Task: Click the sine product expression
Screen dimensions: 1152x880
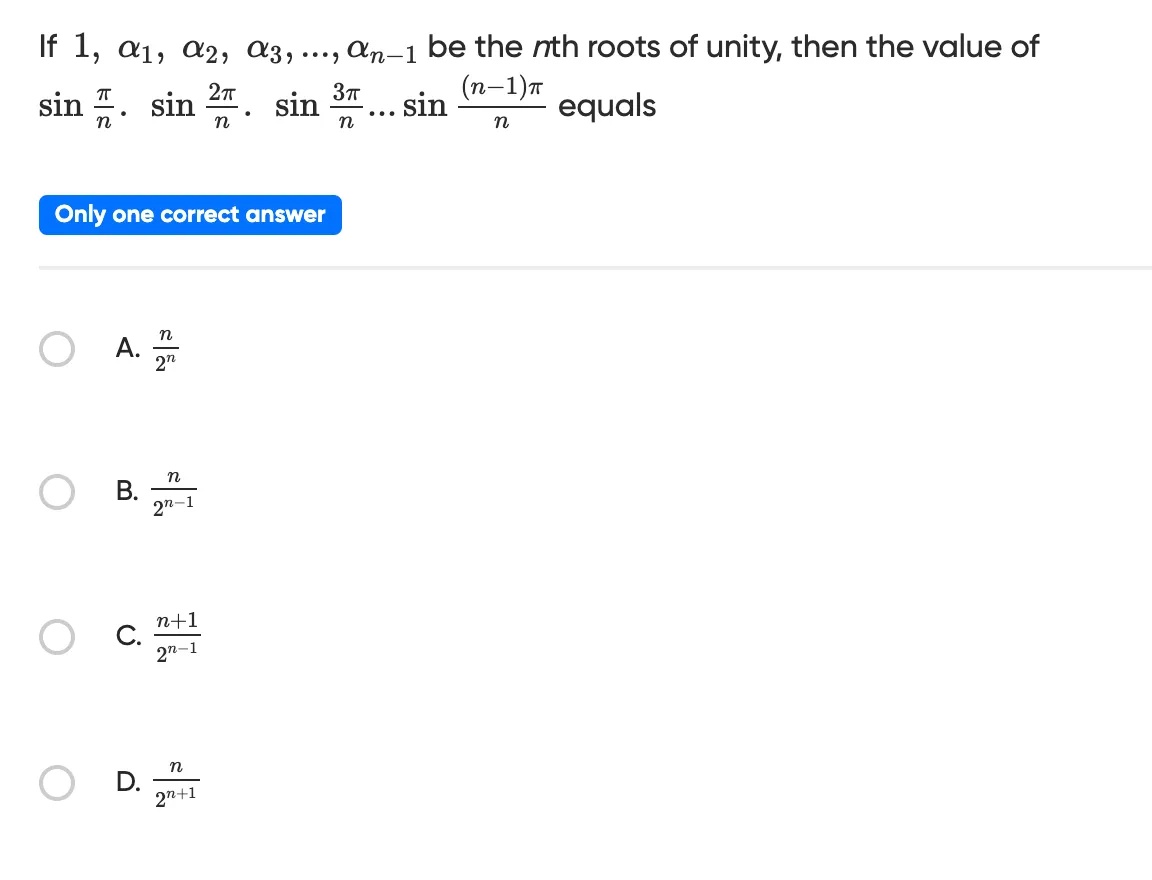Action: (x=290, y=104)
